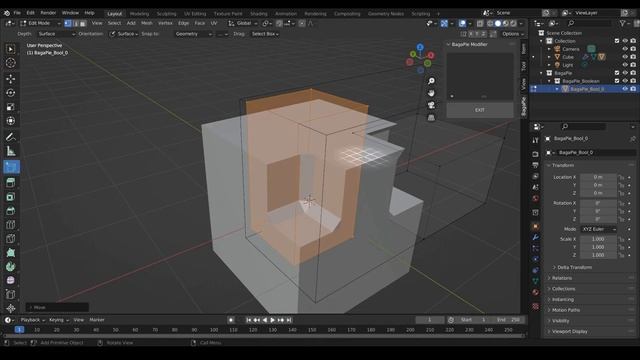
Task: Enable face select mode
Action: pyautogui.click(x=83, y=24)
